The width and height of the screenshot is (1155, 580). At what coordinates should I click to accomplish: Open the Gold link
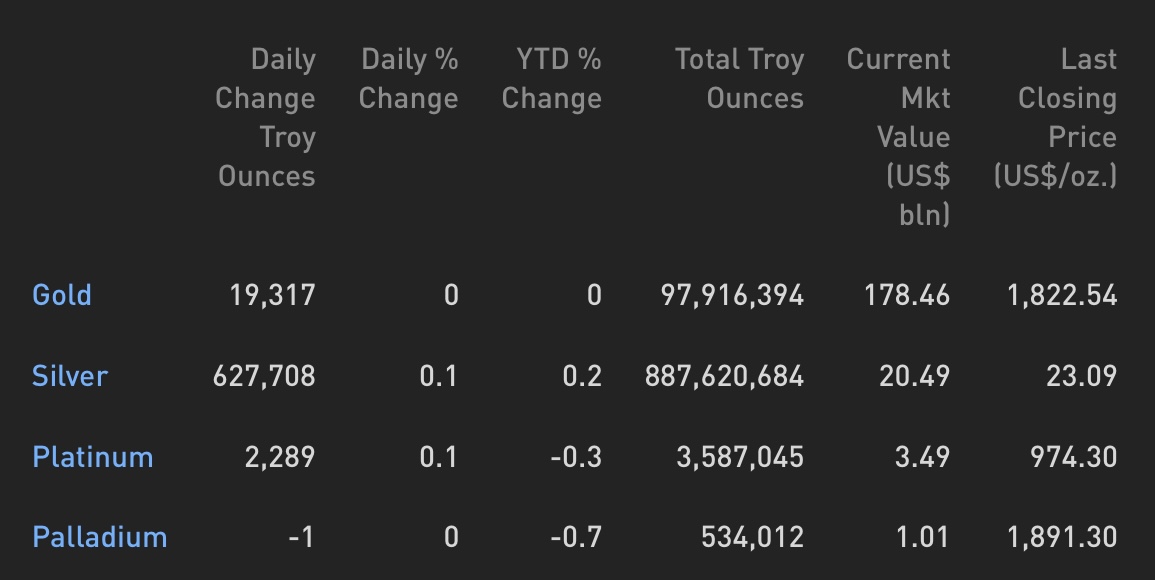[62, 295]
